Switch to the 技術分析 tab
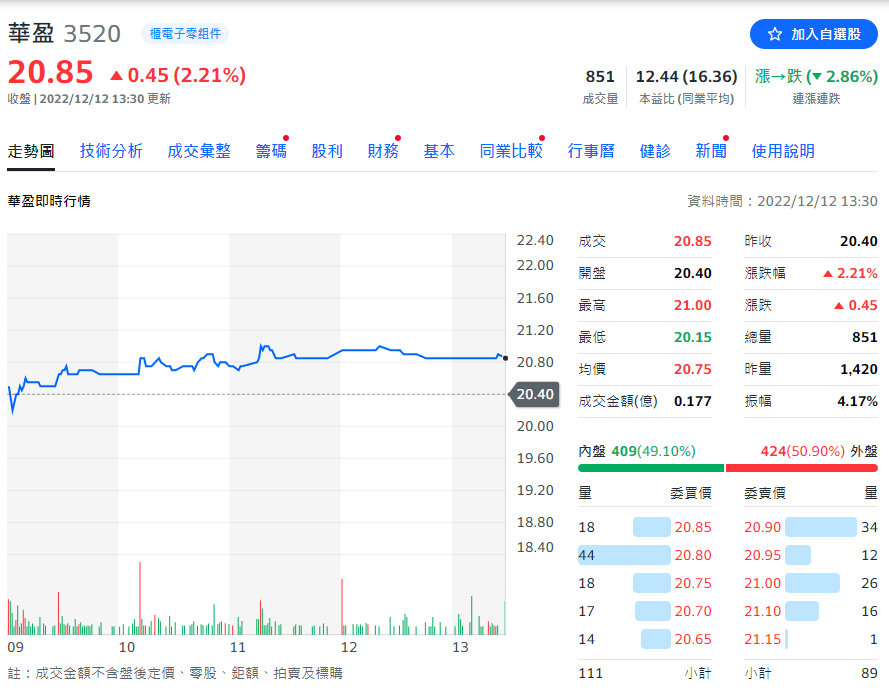Image resolution: width=889 pixels, height=695 pixels. pyautogui.click(x=111, y=151)
